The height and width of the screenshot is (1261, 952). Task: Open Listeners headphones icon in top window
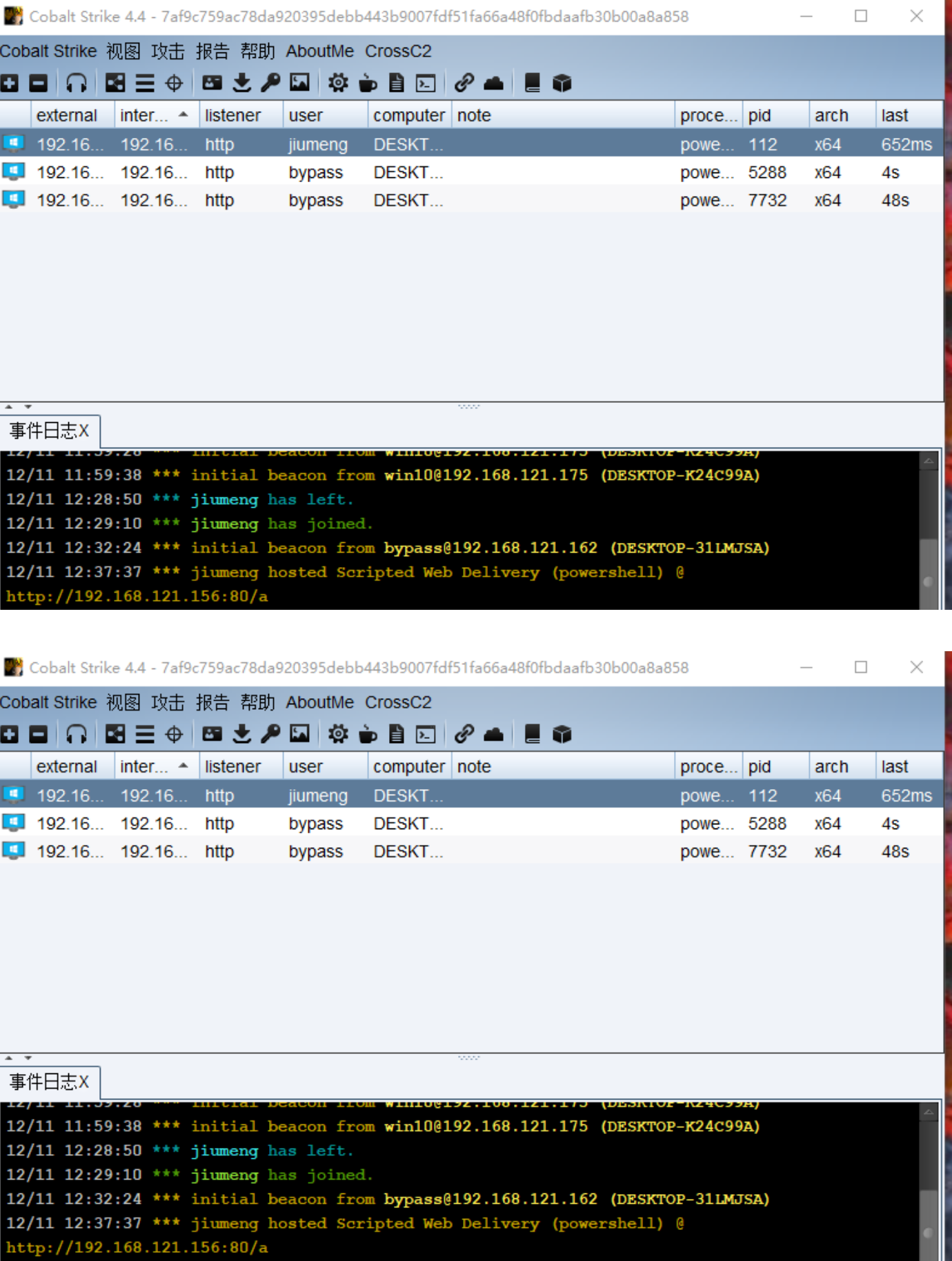(77, 83)
